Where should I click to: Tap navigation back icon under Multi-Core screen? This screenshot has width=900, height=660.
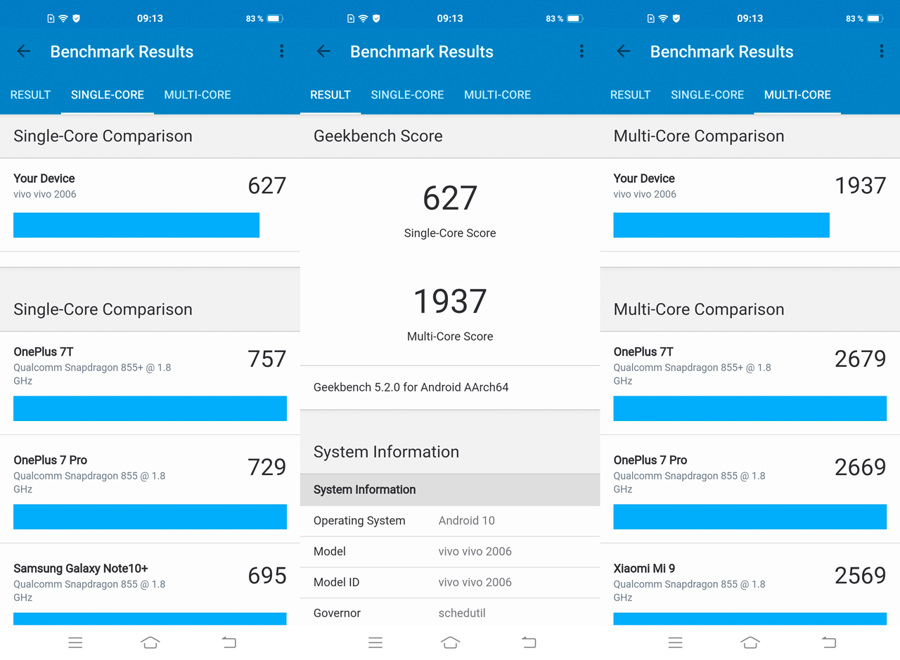click(x=829, y=643)
